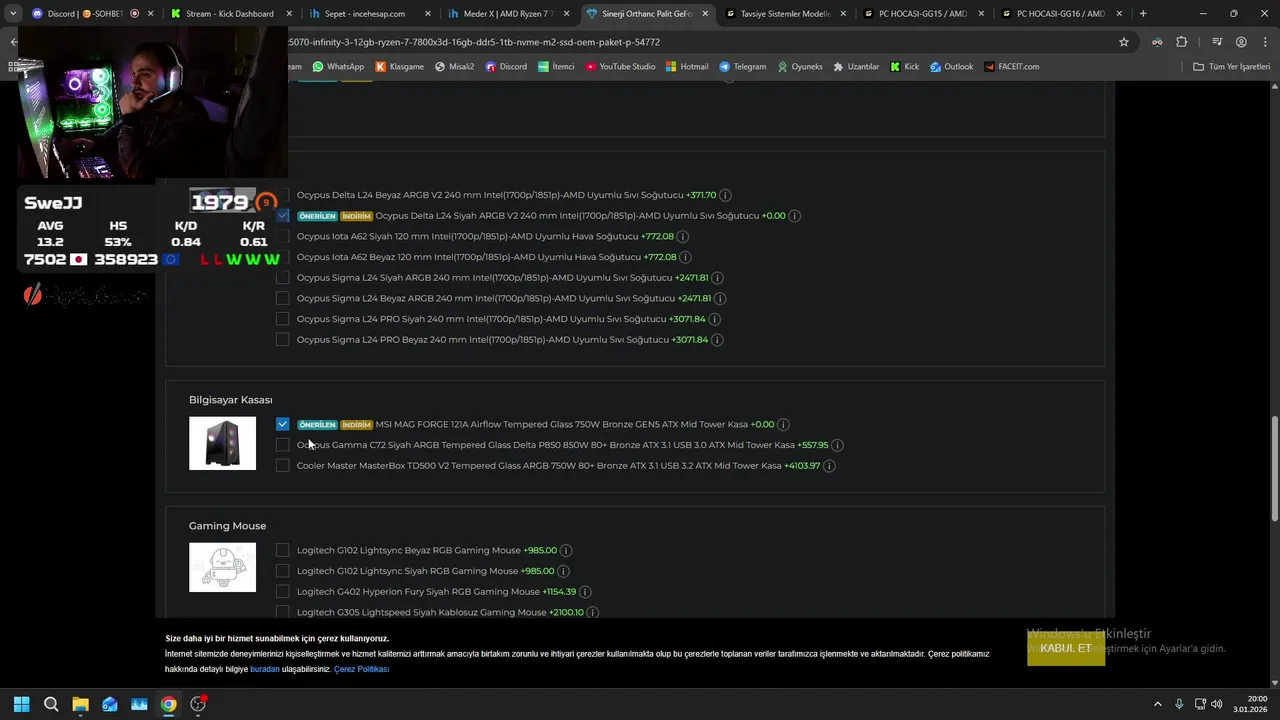This screenshot has height=720, width=1280.
Task: Select Cooler Master MasterBox TD500 V2 checkbox
Action: click(x=283, y=465)
